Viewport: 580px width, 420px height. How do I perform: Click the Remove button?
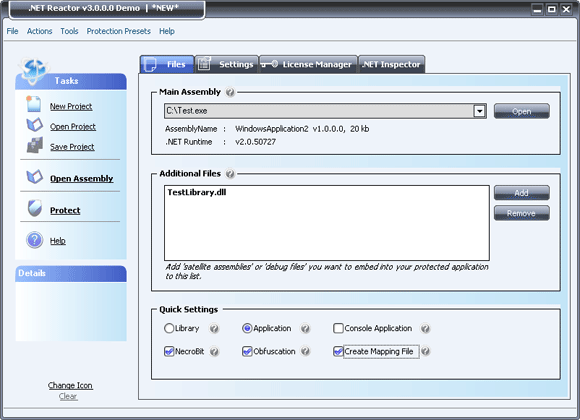click(x=522, y=213)
